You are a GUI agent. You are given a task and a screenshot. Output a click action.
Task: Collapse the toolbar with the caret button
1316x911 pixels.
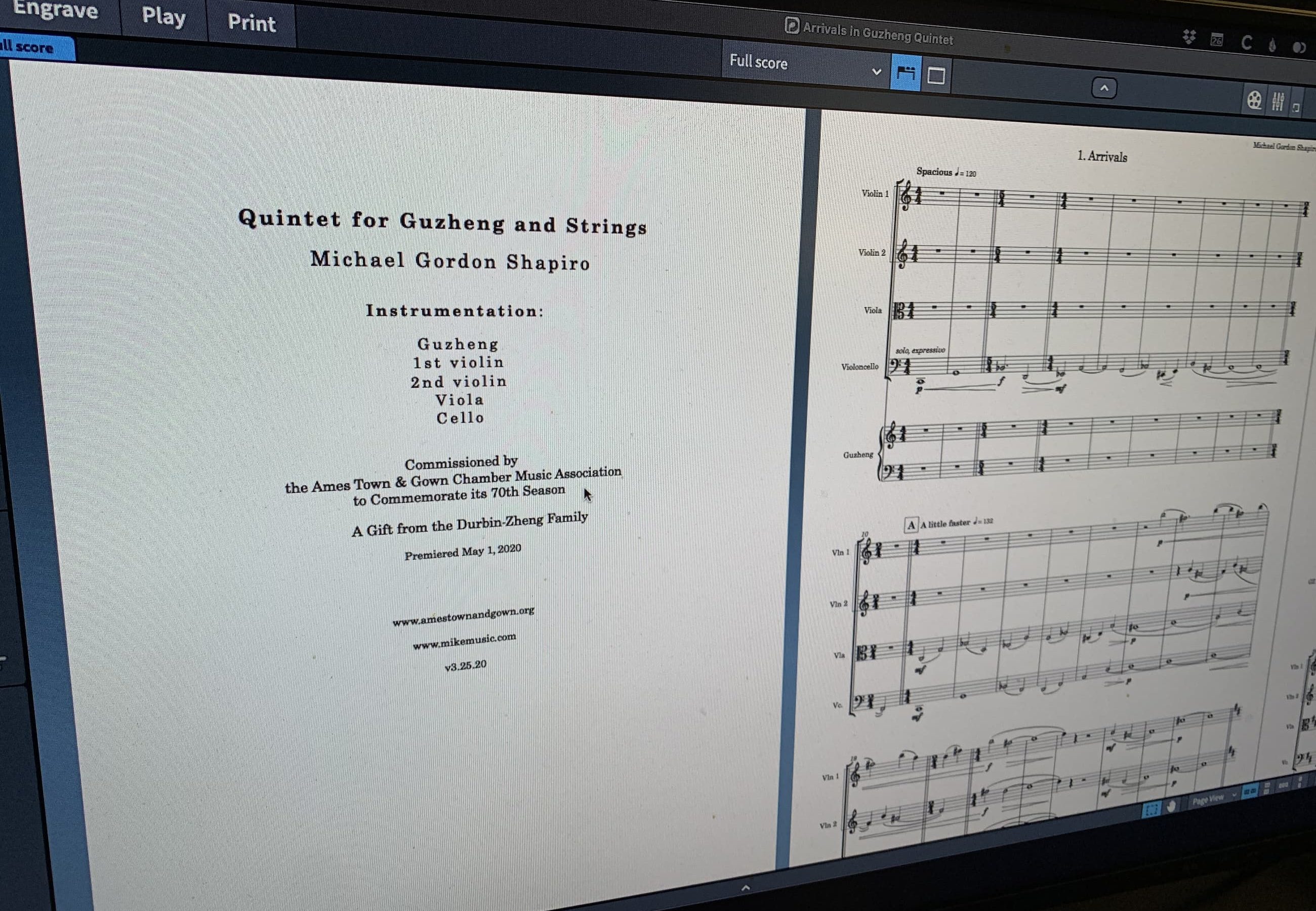coord(1104,89)
